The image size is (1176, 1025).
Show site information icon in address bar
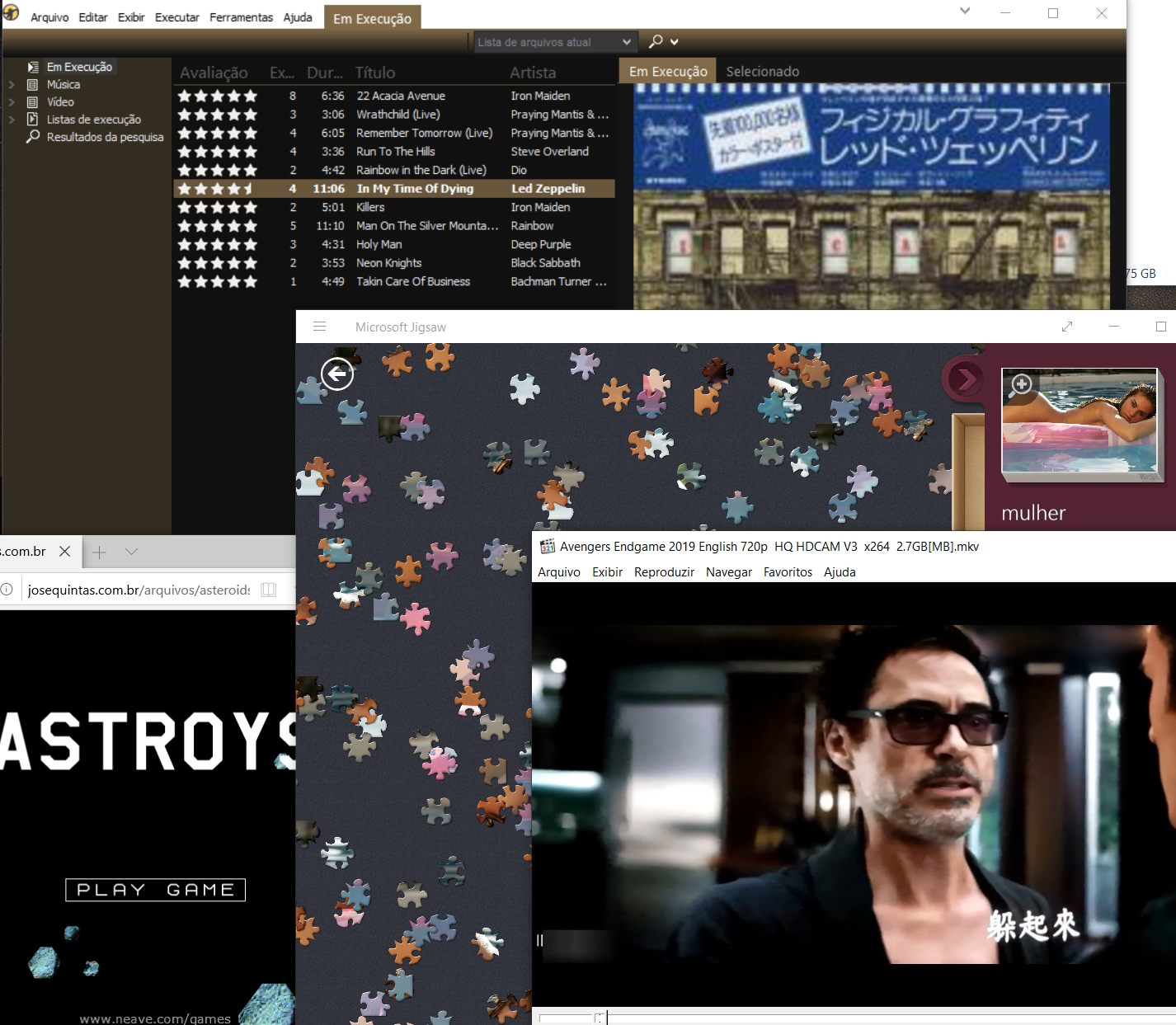coord(7,590)
